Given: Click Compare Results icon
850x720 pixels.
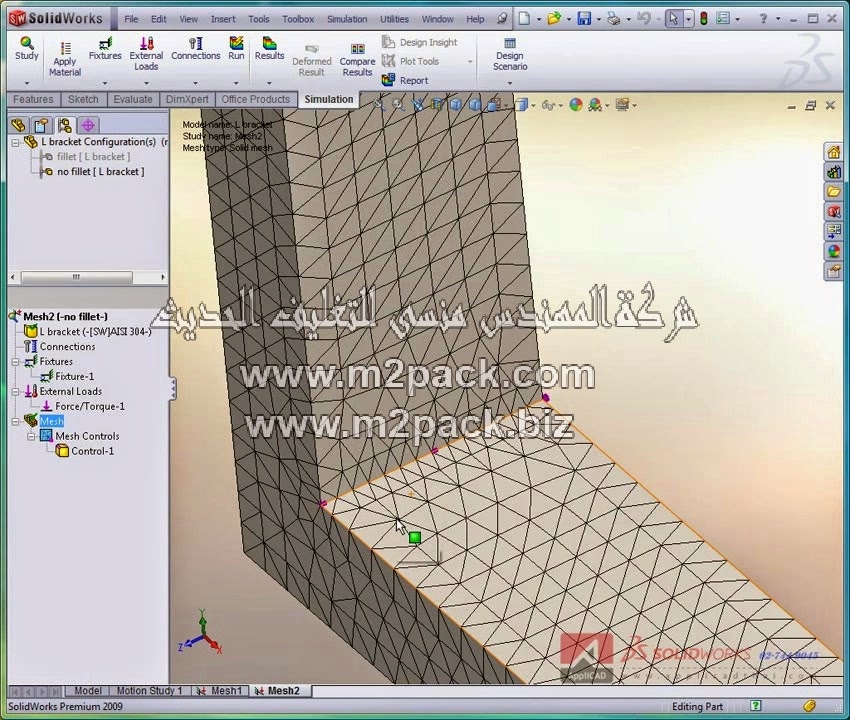Looking at the screenshot, I should [357, 60].
